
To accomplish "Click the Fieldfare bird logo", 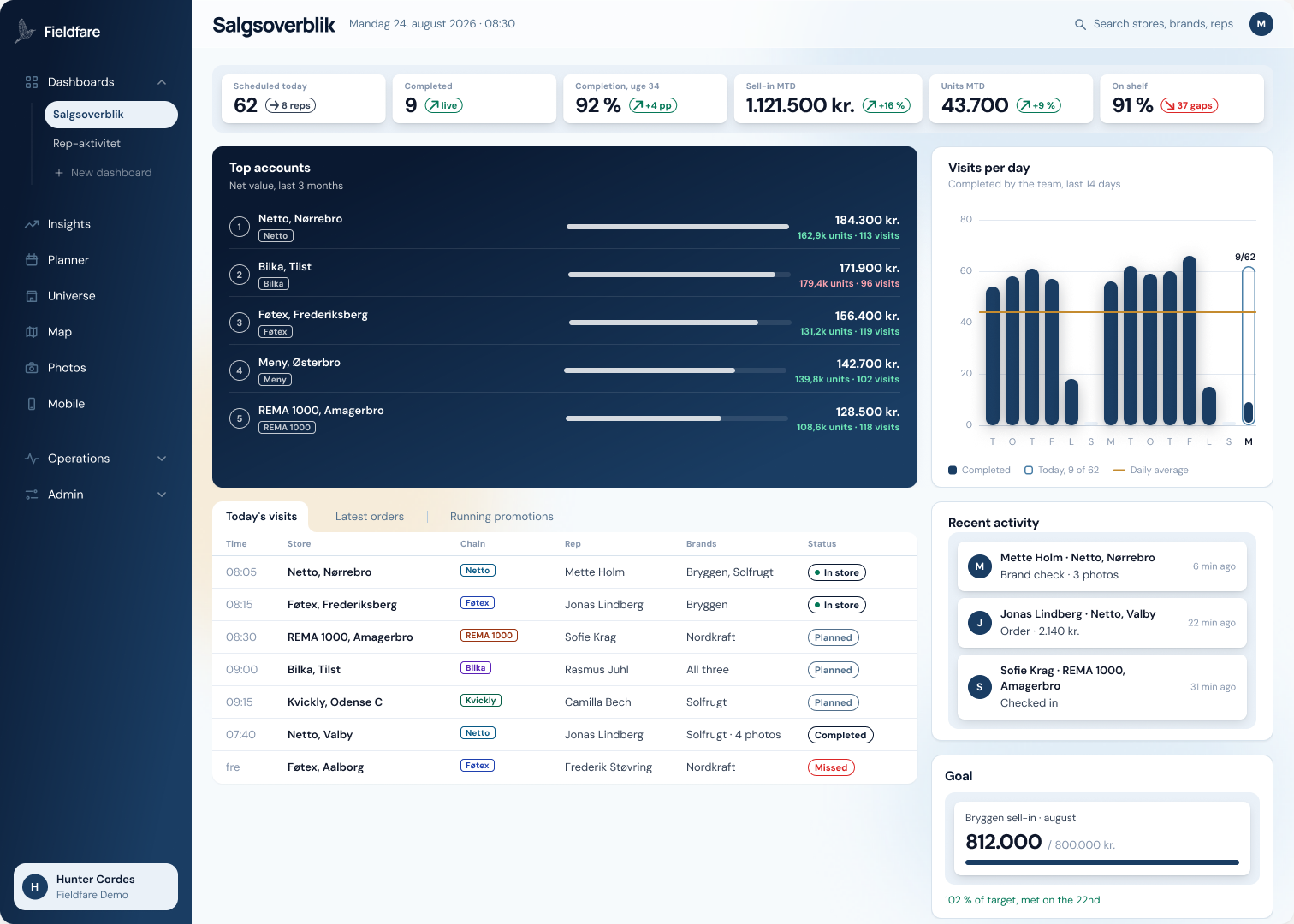I will (x=25, y=31).
